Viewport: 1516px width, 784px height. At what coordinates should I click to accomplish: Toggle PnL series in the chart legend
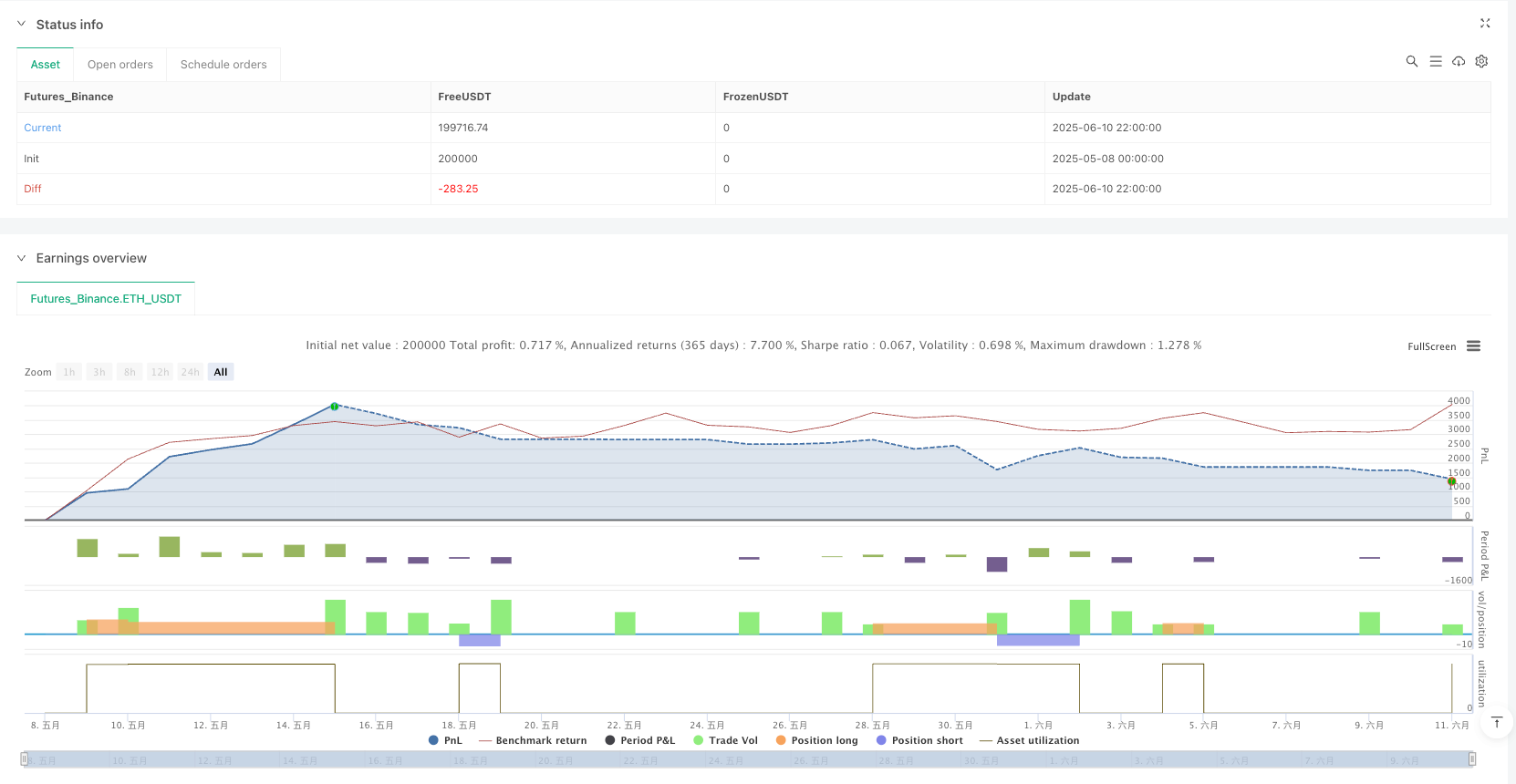click(445, 740)
